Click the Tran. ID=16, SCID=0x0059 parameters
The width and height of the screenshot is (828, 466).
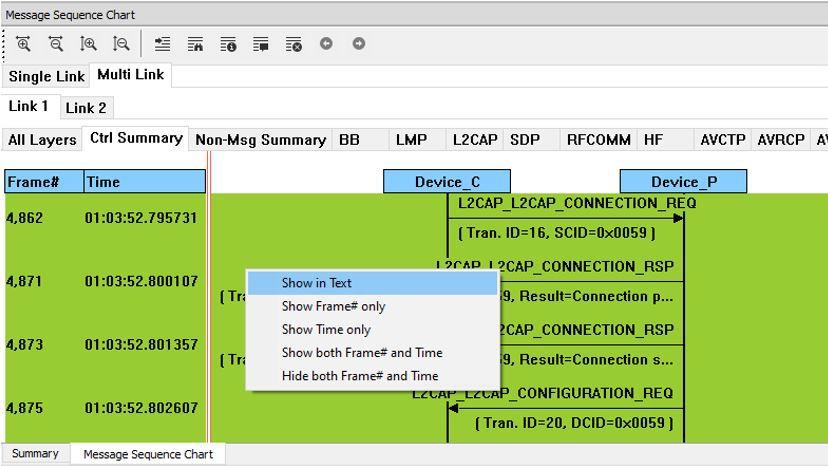coord(557,232)
